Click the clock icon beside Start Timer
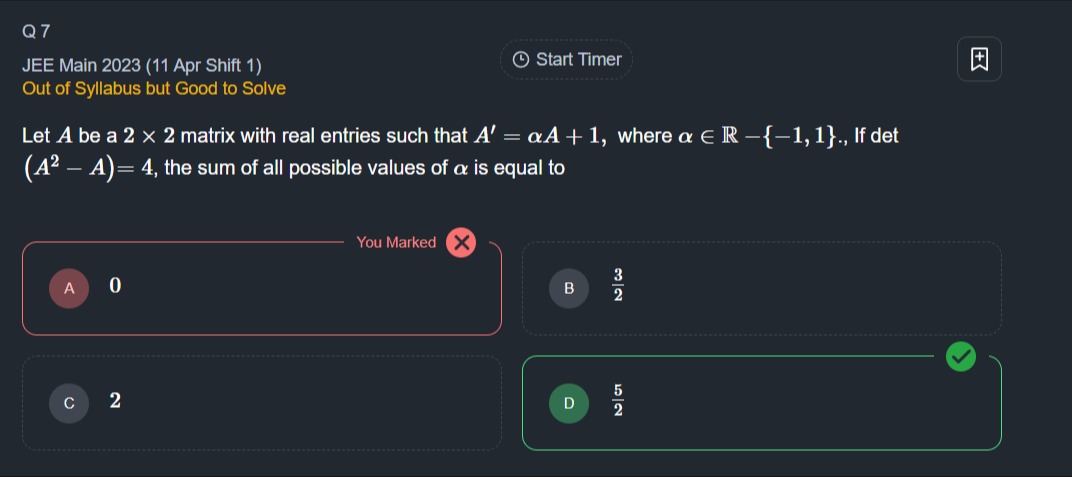The height and width of the screenshot is (477, 1072). pos(520,60)
